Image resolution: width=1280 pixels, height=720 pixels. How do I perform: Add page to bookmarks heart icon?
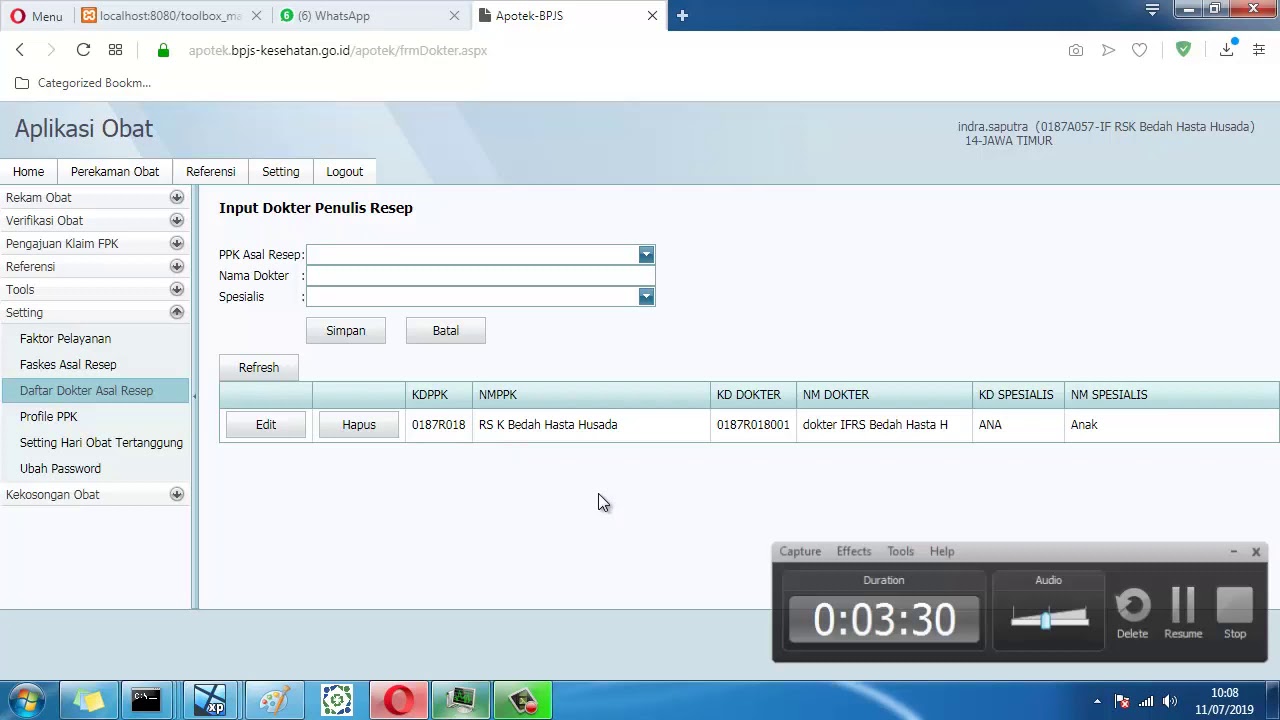1139,50
